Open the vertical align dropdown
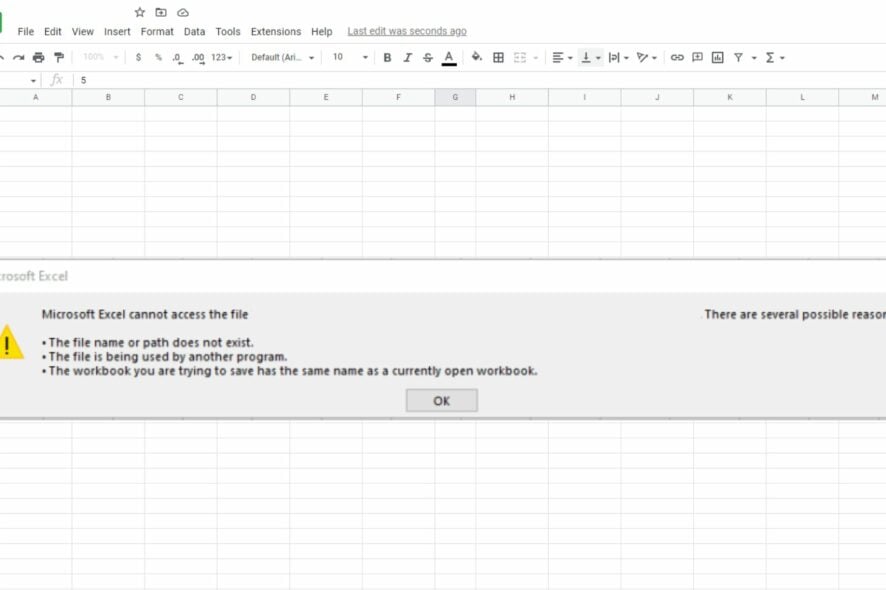The image size is (886, 590). pos(591,57)
